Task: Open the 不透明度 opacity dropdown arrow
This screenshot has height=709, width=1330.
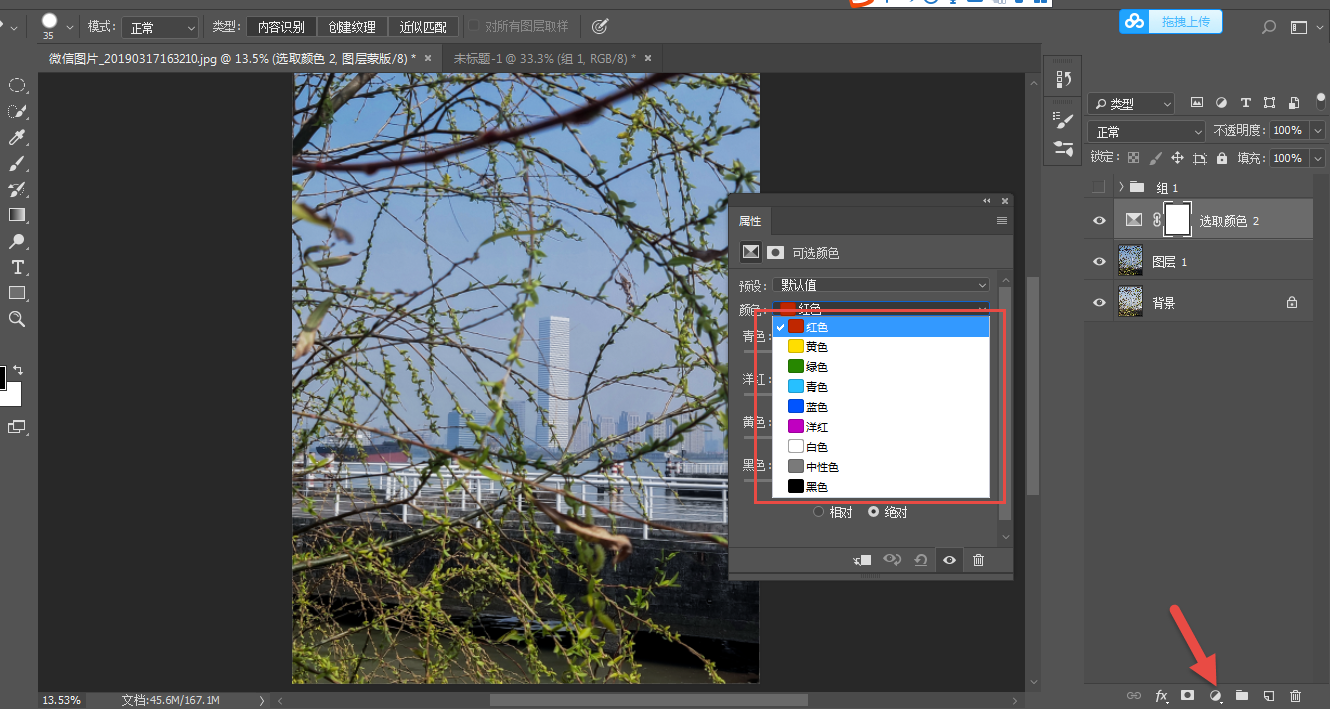Action: pyautogui.click(x=1317, y=131)
